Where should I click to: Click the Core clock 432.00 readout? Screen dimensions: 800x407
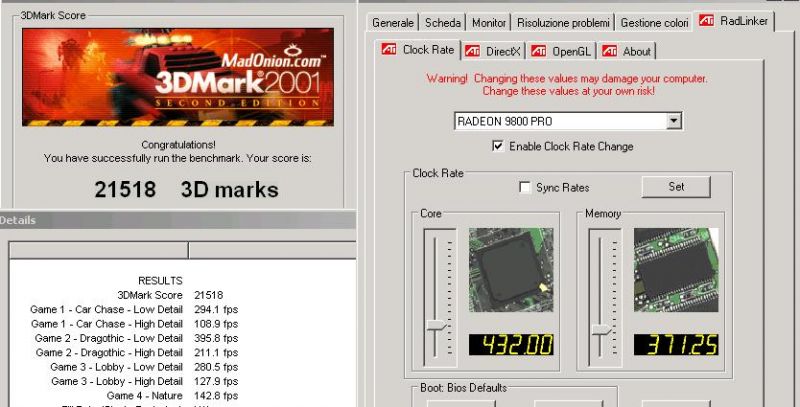pyautogui.click(x=511, y=345)
